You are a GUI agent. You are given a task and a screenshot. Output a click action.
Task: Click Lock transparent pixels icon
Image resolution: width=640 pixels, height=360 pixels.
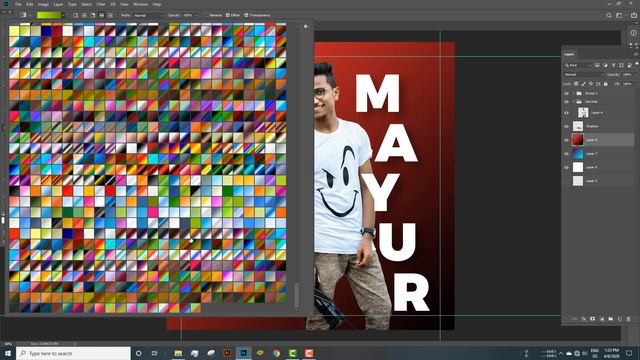(x=576, y=84)
